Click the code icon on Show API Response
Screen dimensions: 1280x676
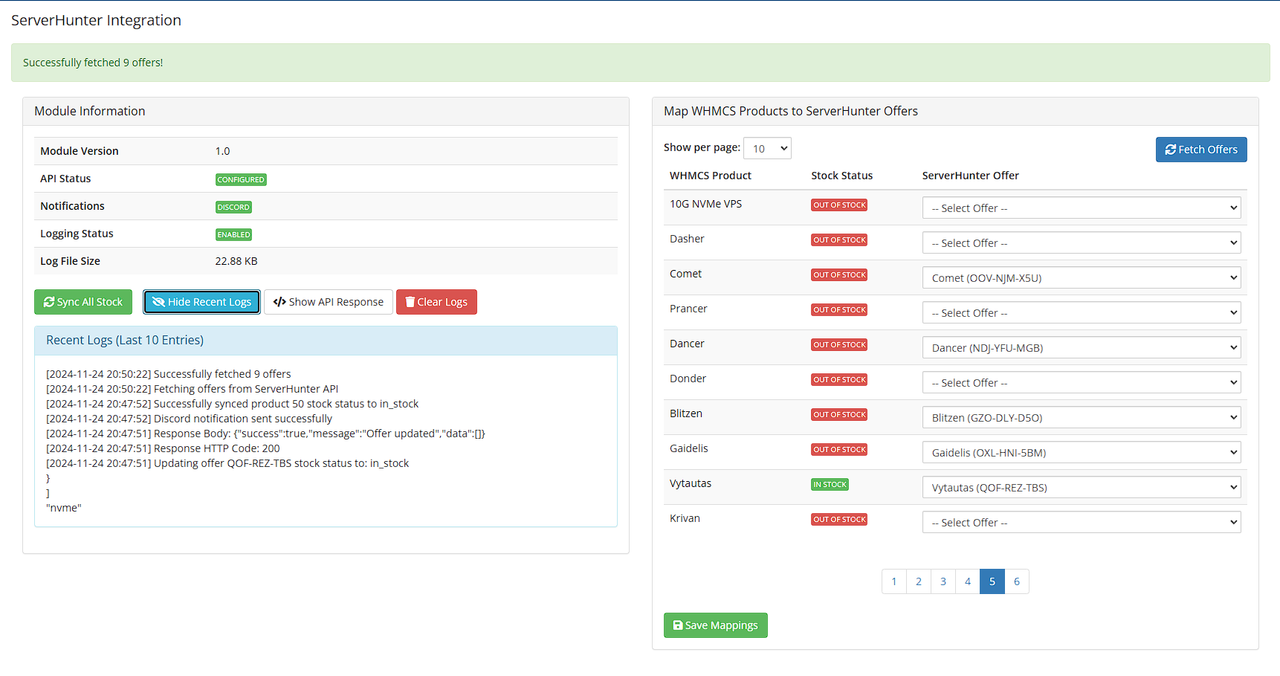(x=279, y=302)
